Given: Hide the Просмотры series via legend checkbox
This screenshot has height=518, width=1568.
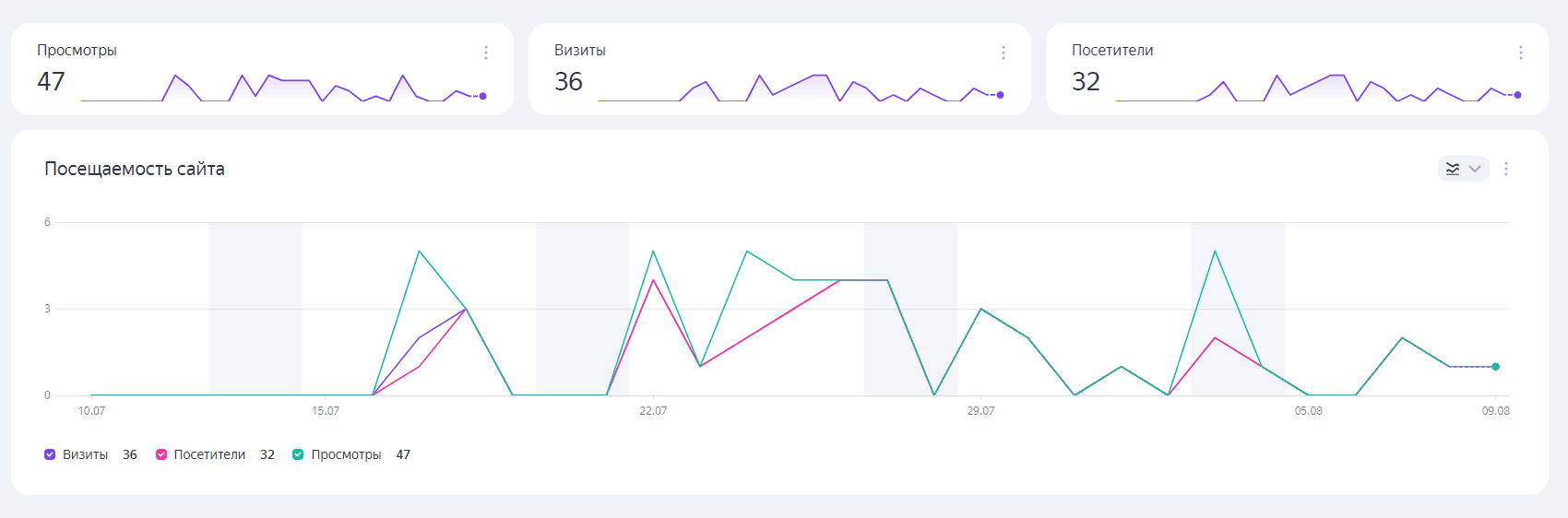Looking at the screenshot, I should point(298,454).
